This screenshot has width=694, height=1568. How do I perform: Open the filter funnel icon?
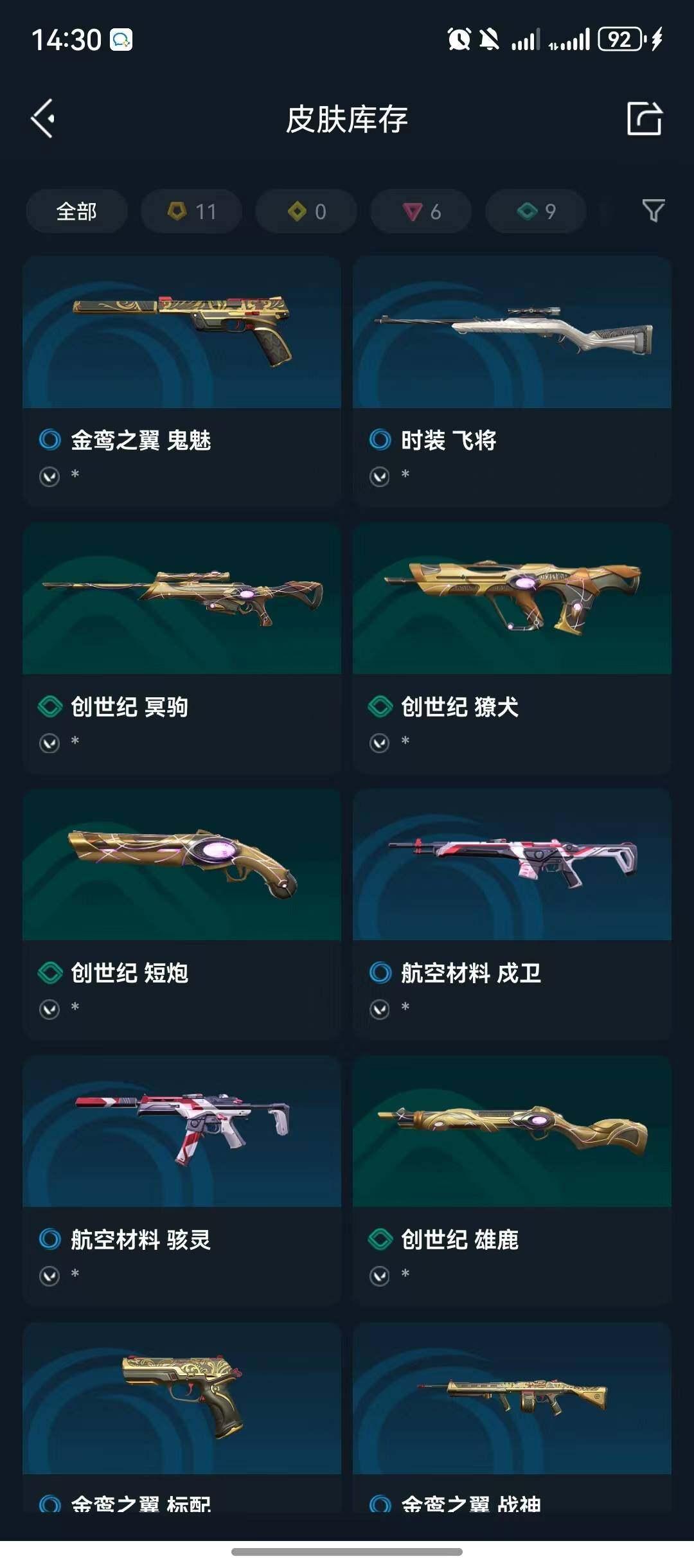click(653, 211)
